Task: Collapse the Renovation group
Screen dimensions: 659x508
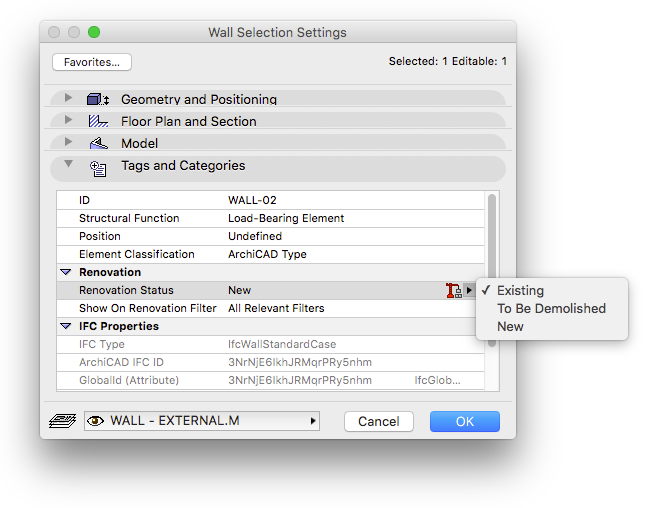Action: click(x=66, y=272)
